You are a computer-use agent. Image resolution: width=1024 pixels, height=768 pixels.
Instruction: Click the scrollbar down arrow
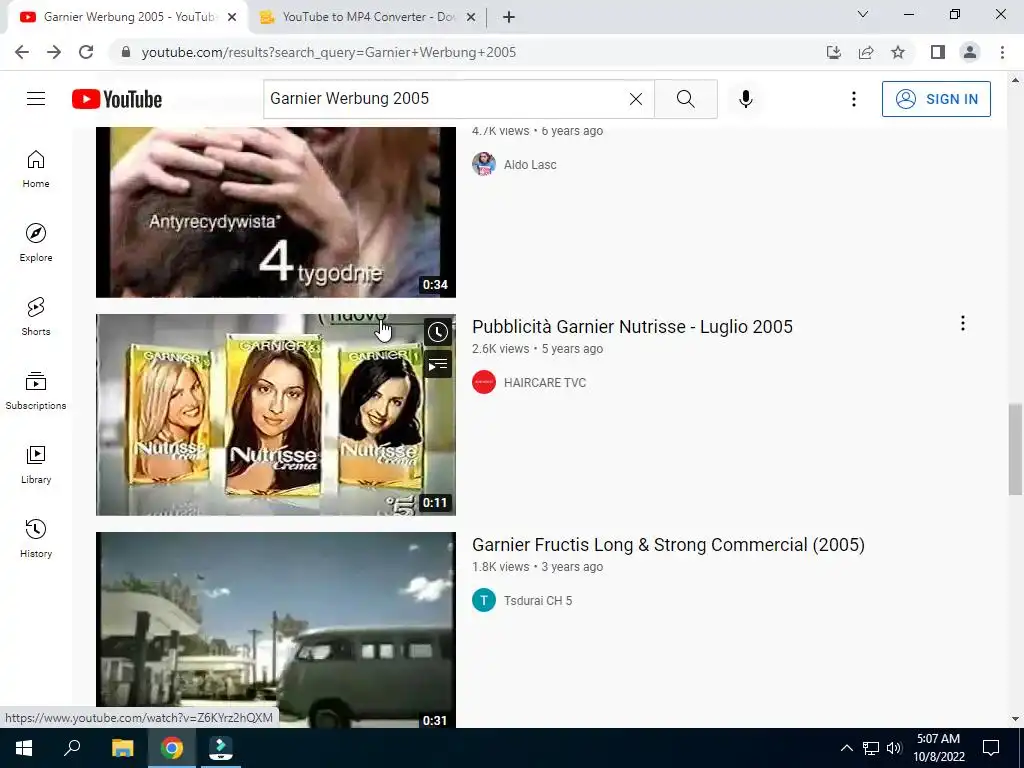click(x=1015, y=720)
